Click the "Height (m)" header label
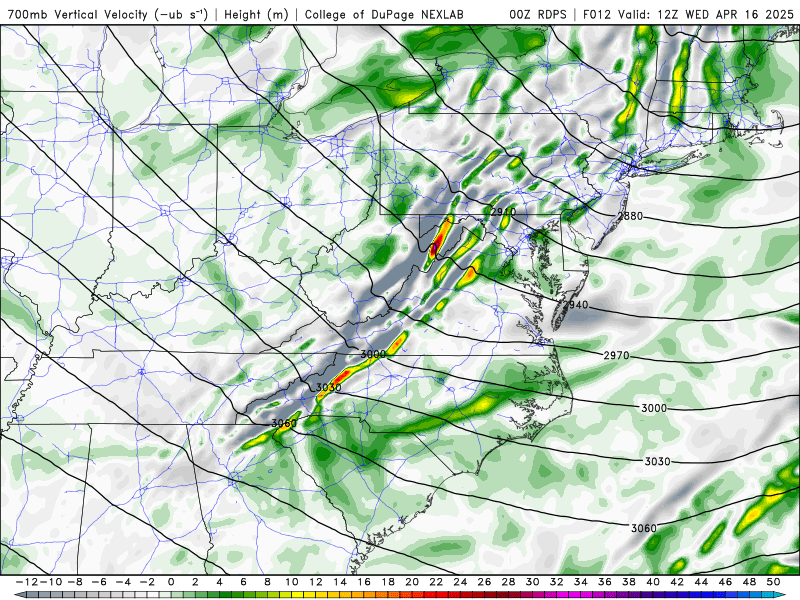The height and width of the screenshot is (600, 800). [x=256, y=14]
